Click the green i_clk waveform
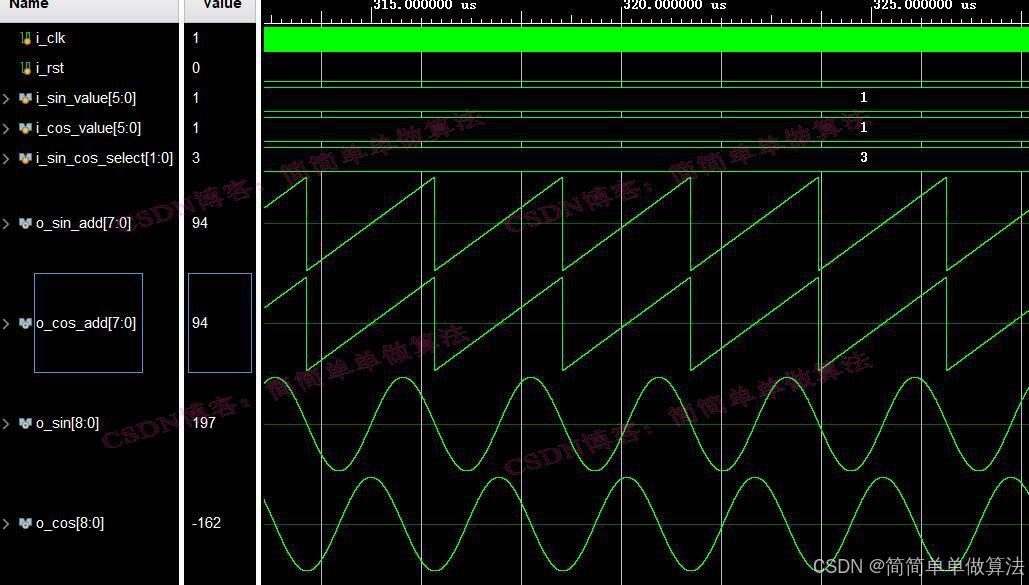Viewport: 1029px width, 585px height. pyautogui.click(x=646, y=39)
